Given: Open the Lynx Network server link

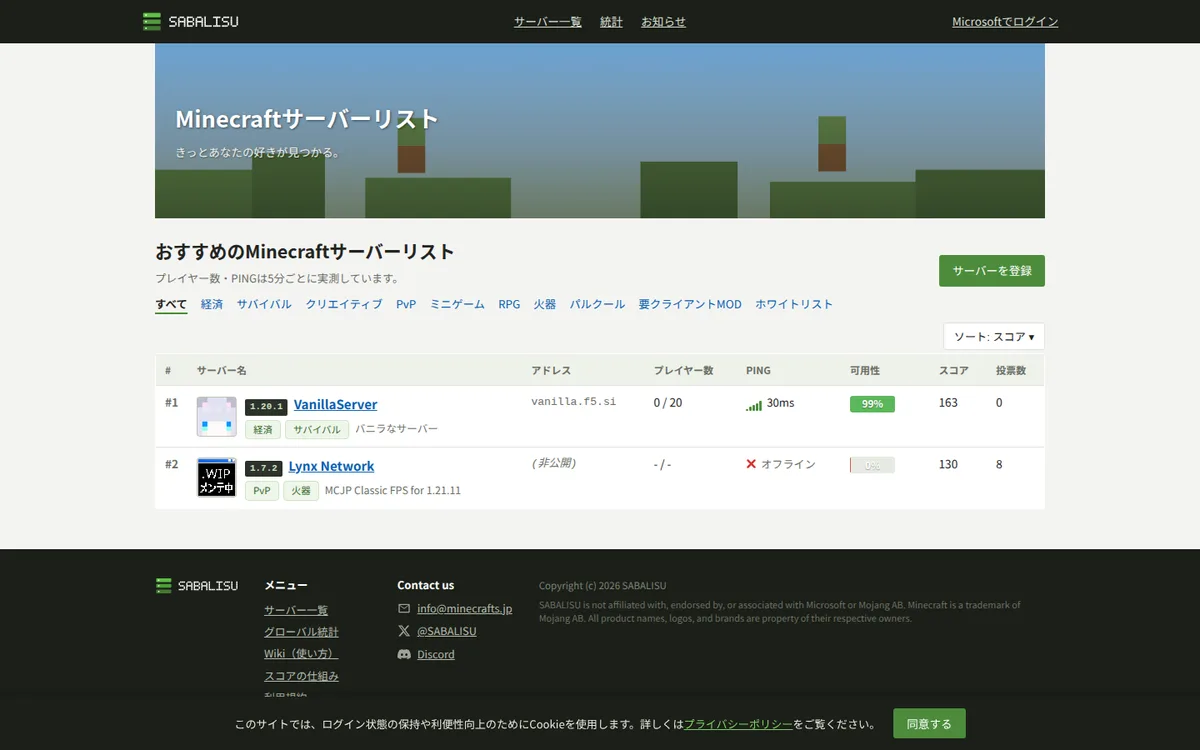Looking at the screenshot, I should click(331, 466).
